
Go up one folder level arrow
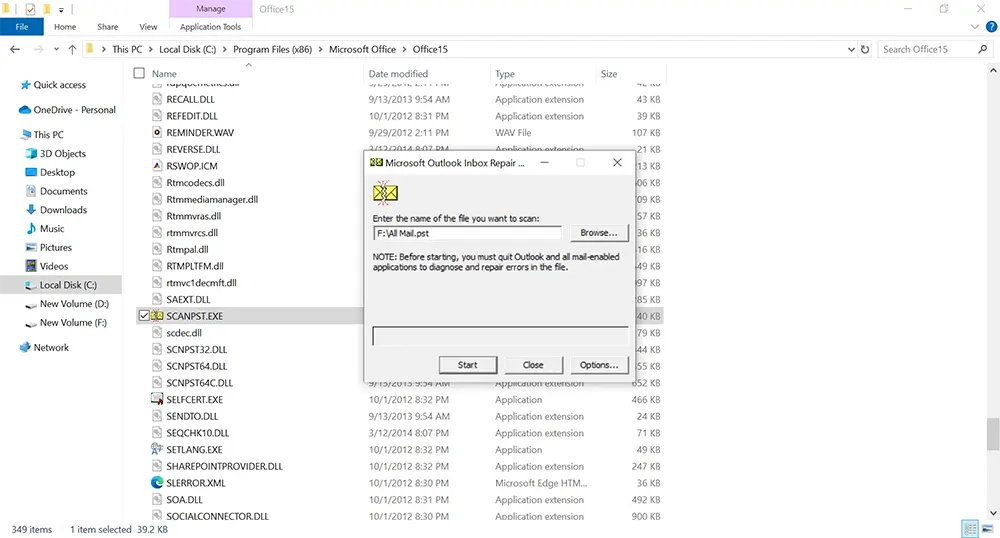point(72,49)
